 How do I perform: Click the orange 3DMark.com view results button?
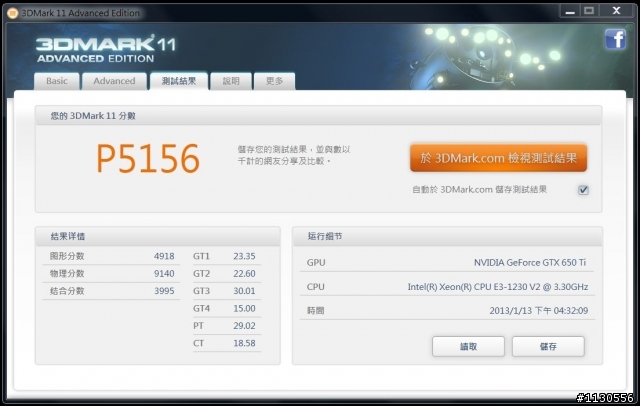(x=498, y=158)
